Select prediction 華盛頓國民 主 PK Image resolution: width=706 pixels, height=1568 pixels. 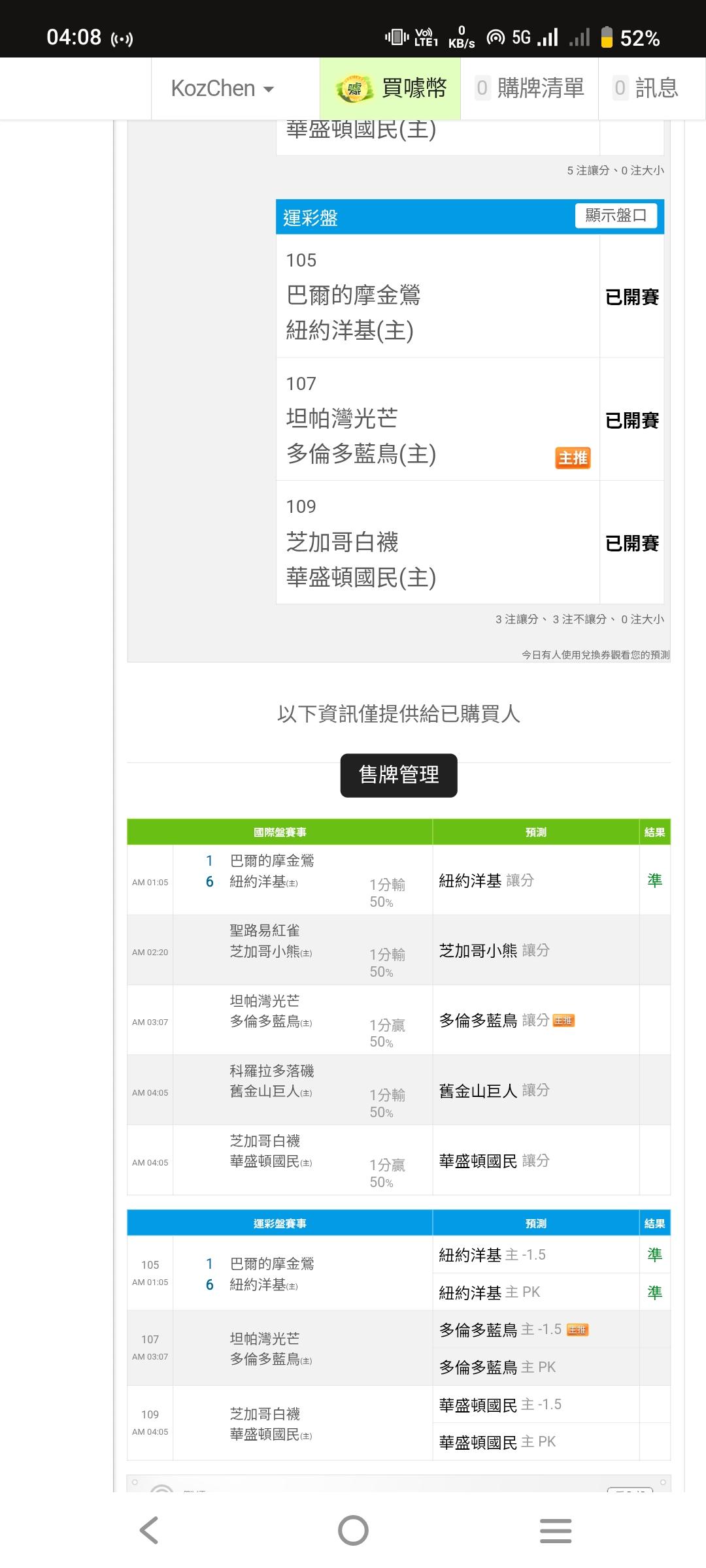[x=497, y=1442]
